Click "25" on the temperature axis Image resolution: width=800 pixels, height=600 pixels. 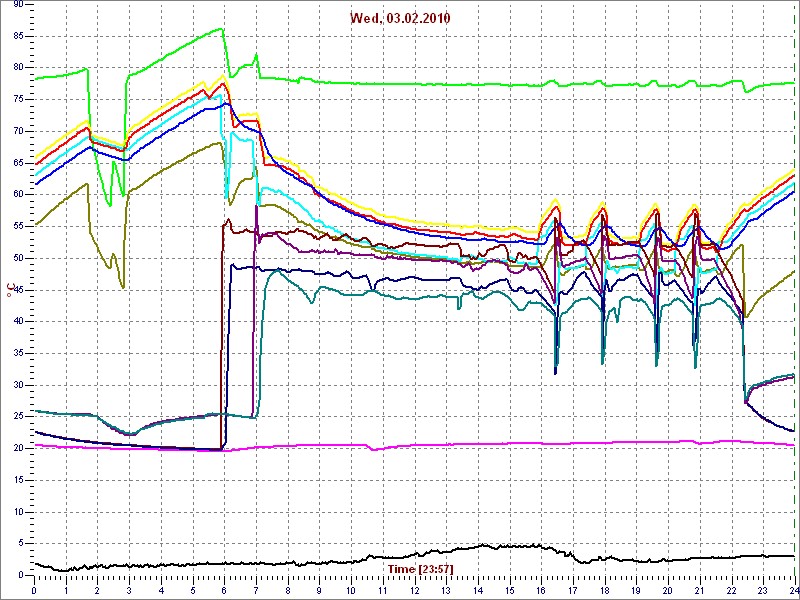(18, 416)
